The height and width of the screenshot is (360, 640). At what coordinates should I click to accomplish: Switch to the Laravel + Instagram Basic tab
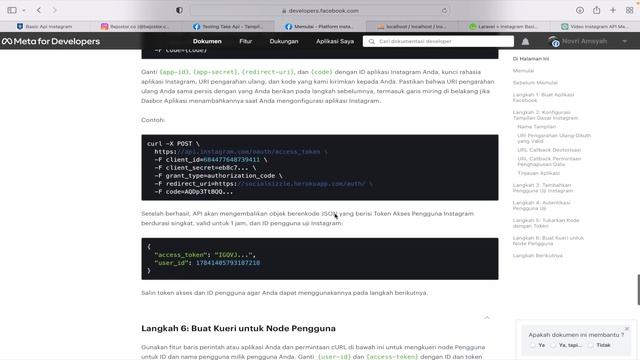pos(504,27)
